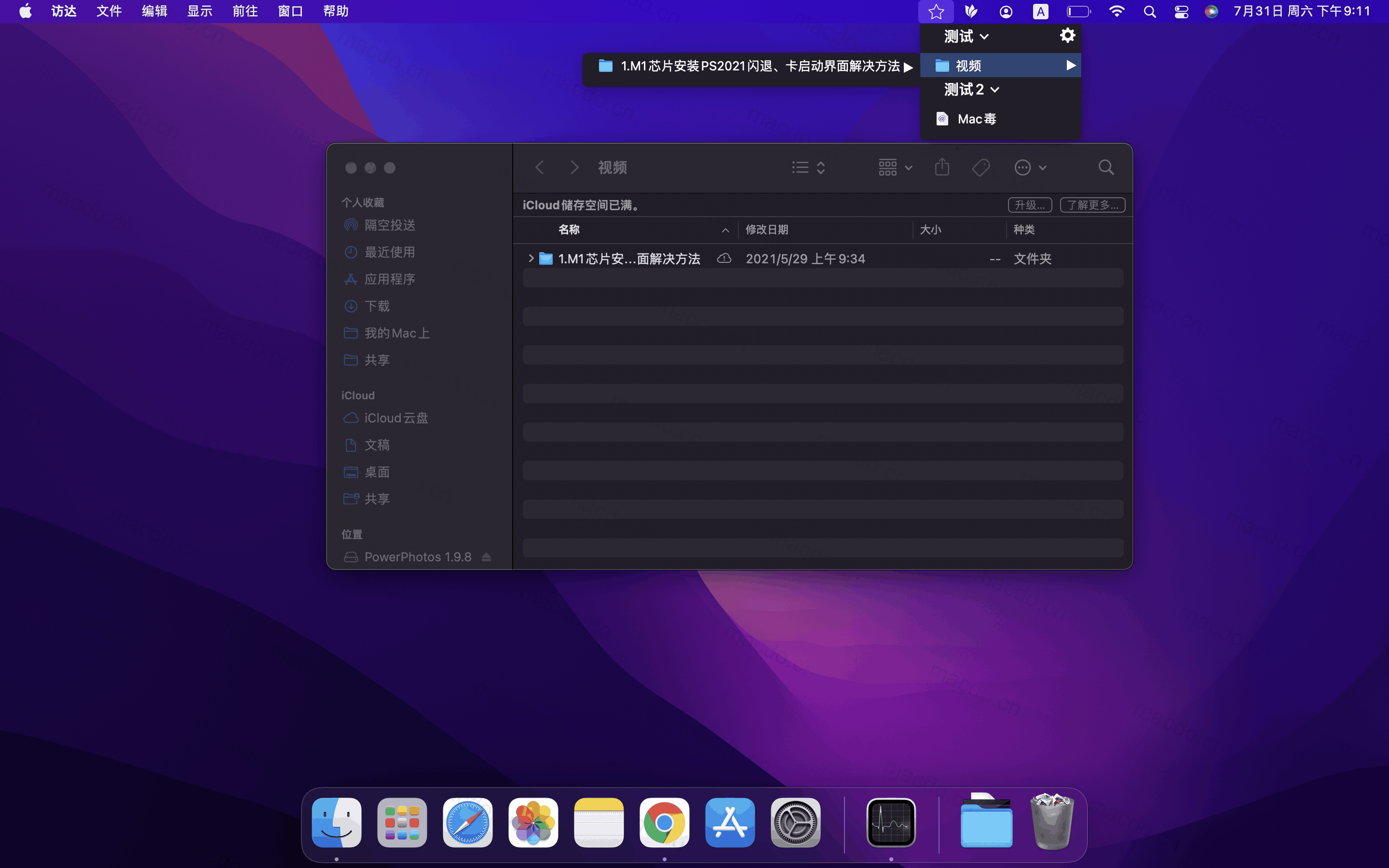The width and height of the screenshot is (1389, 868).
Task: Open Siri from the menu bar
Action: (x=1212, y=12)
